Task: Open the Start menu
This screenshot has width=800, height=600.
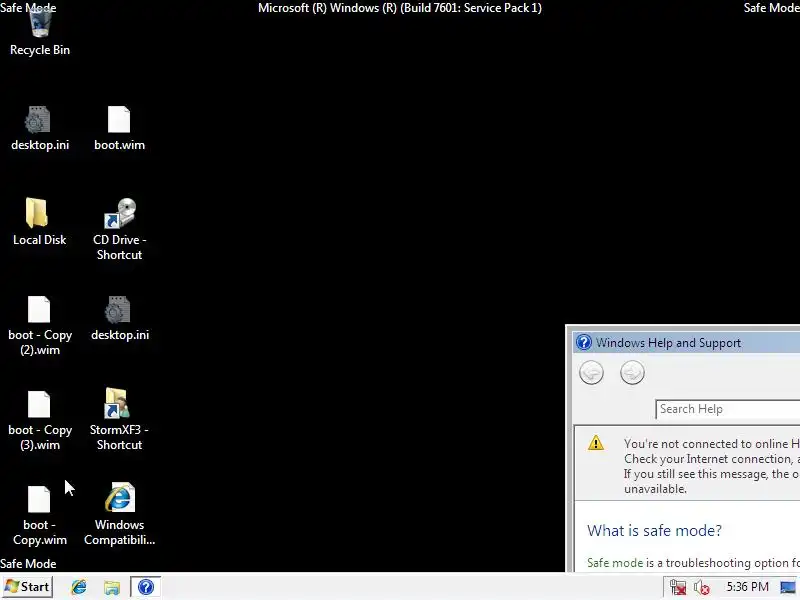Action: click(28, 587)
